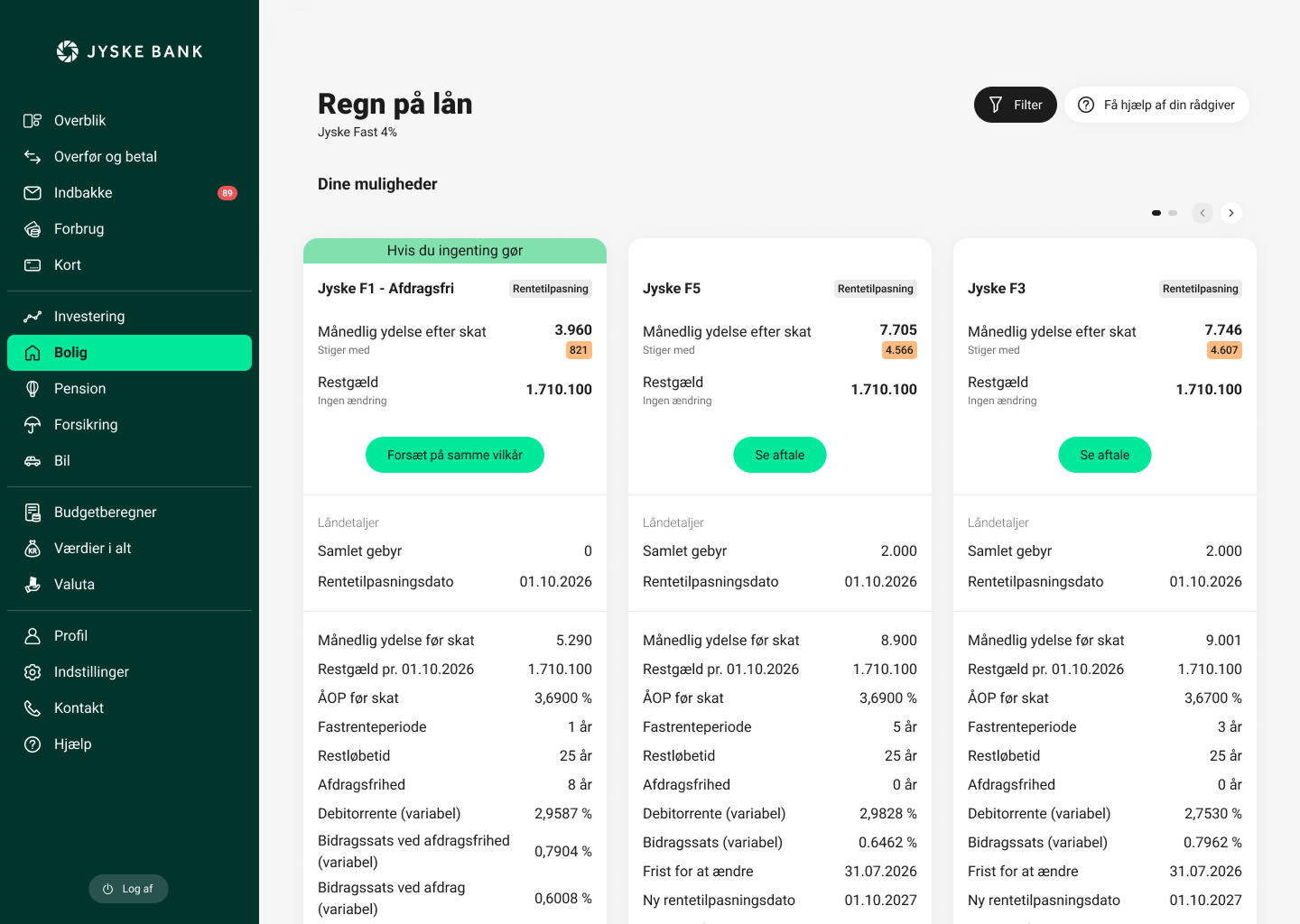Click the Dine muligheder heading
The image size is (1300, 924).
(x=377, y=184)
